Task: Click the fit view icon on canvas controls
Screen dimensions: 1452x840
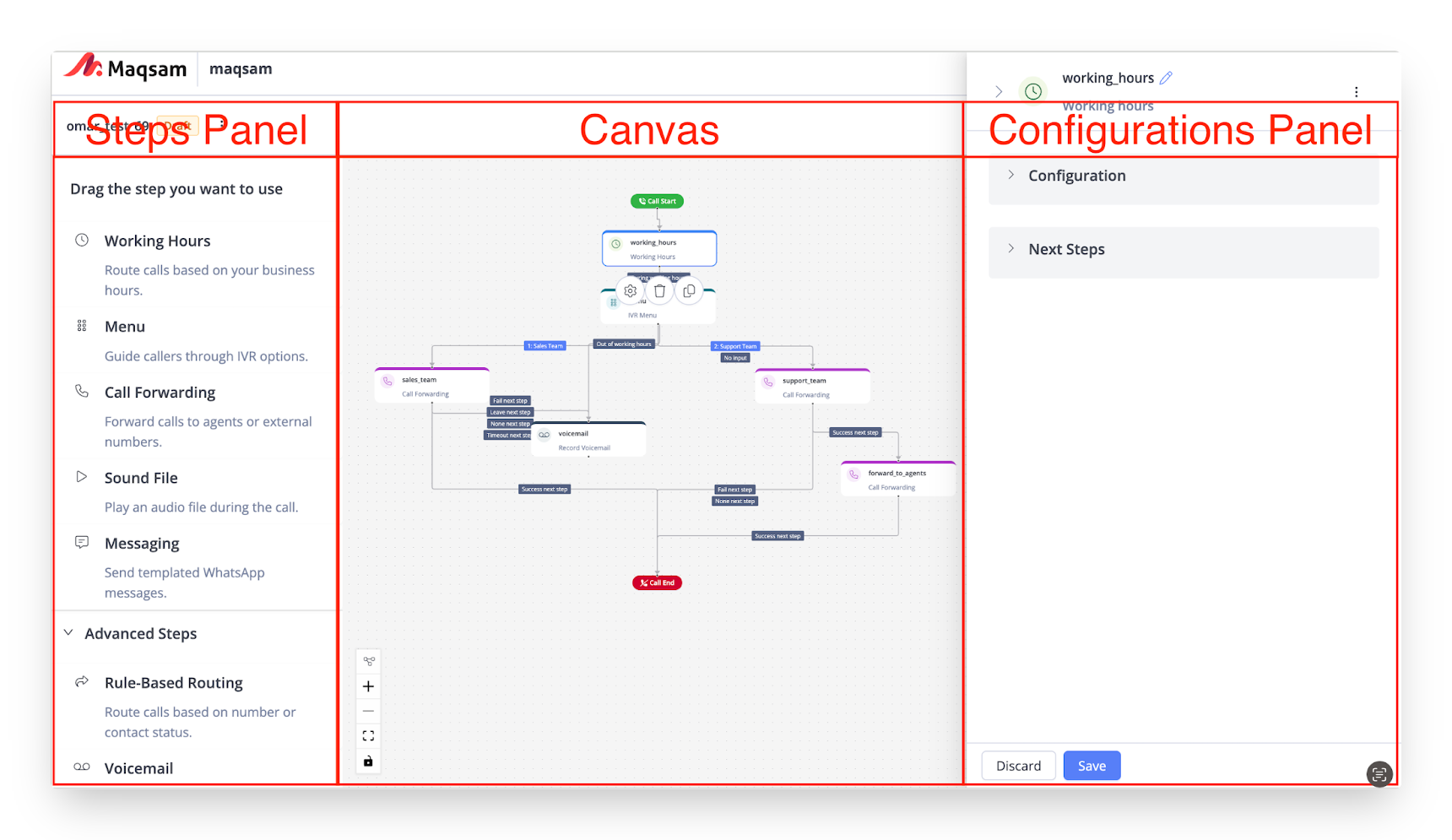Action: 368,736
